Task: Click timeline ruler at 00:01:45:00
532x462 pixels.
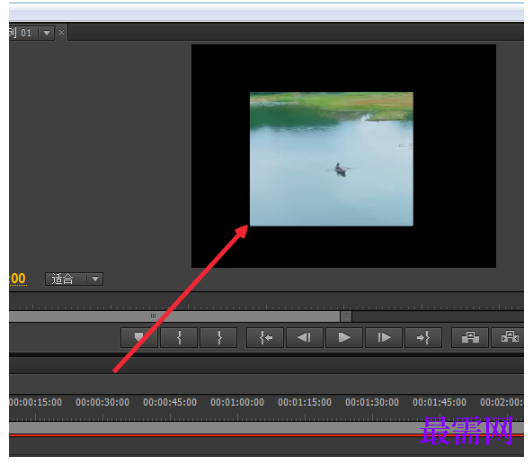Action: [x=439, y=402]
